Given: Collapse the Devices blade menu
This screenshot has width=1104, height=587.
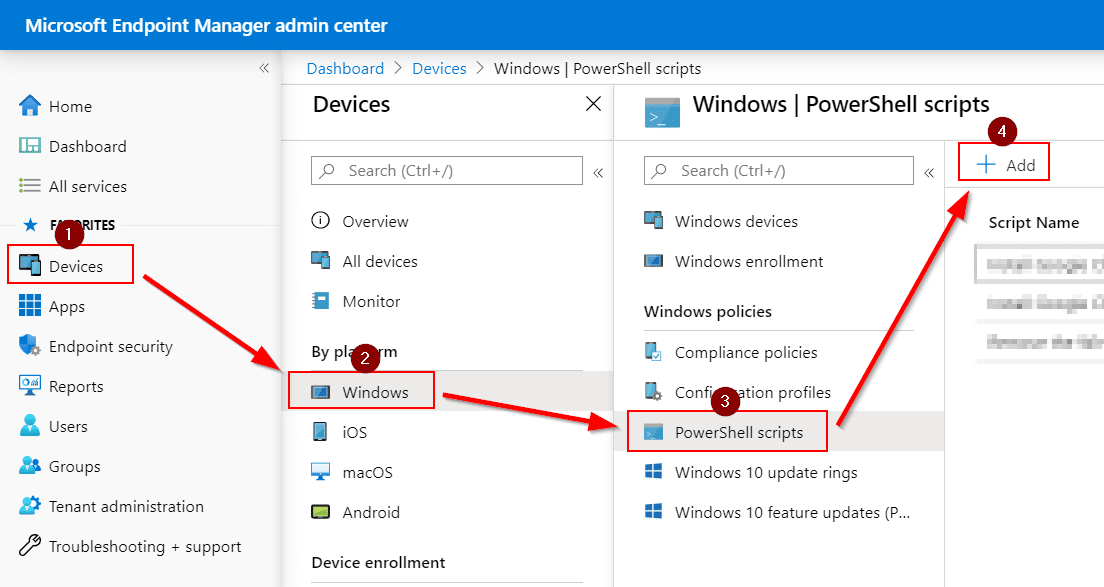Looking at the screenshot, I should [x=598, y=172].
